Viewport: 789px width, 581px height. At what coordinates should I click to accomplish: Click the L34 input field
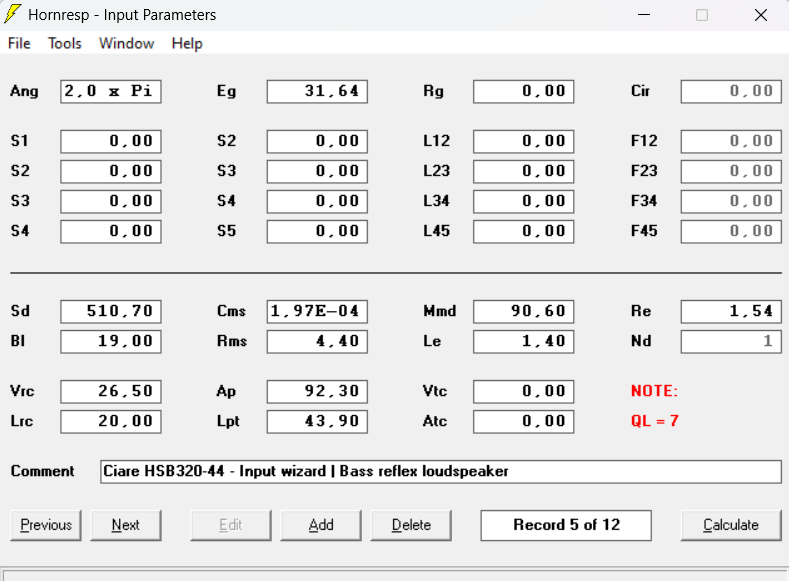[x=523, y=202]
